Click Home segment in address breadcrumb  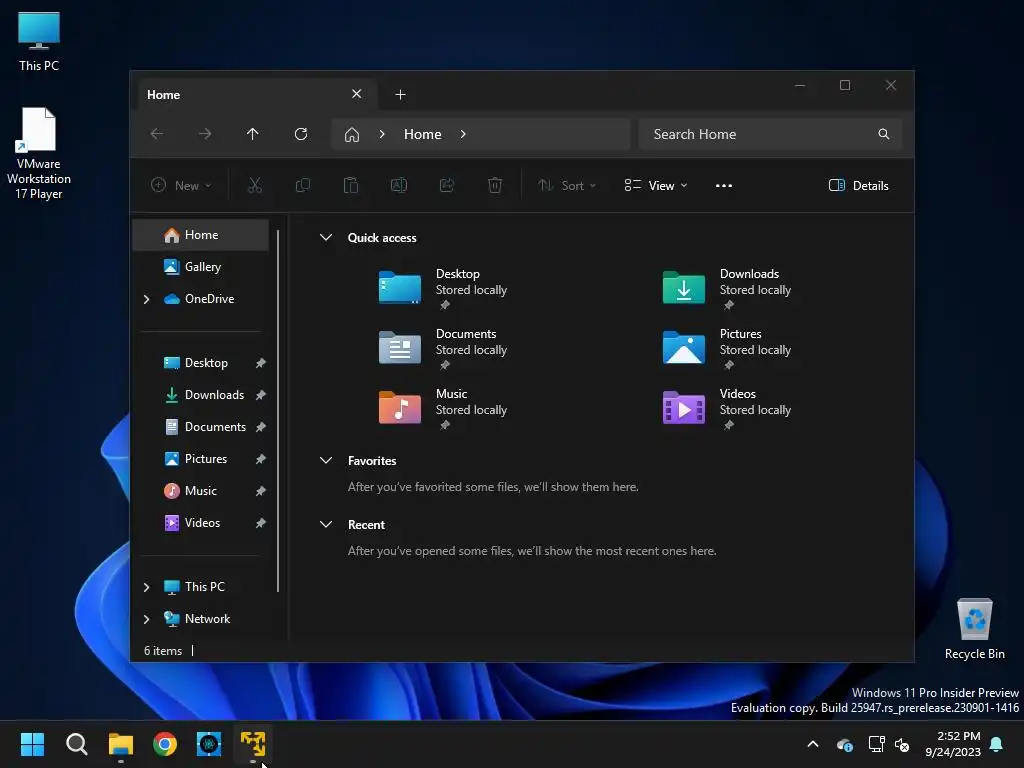tap(423, 134)
